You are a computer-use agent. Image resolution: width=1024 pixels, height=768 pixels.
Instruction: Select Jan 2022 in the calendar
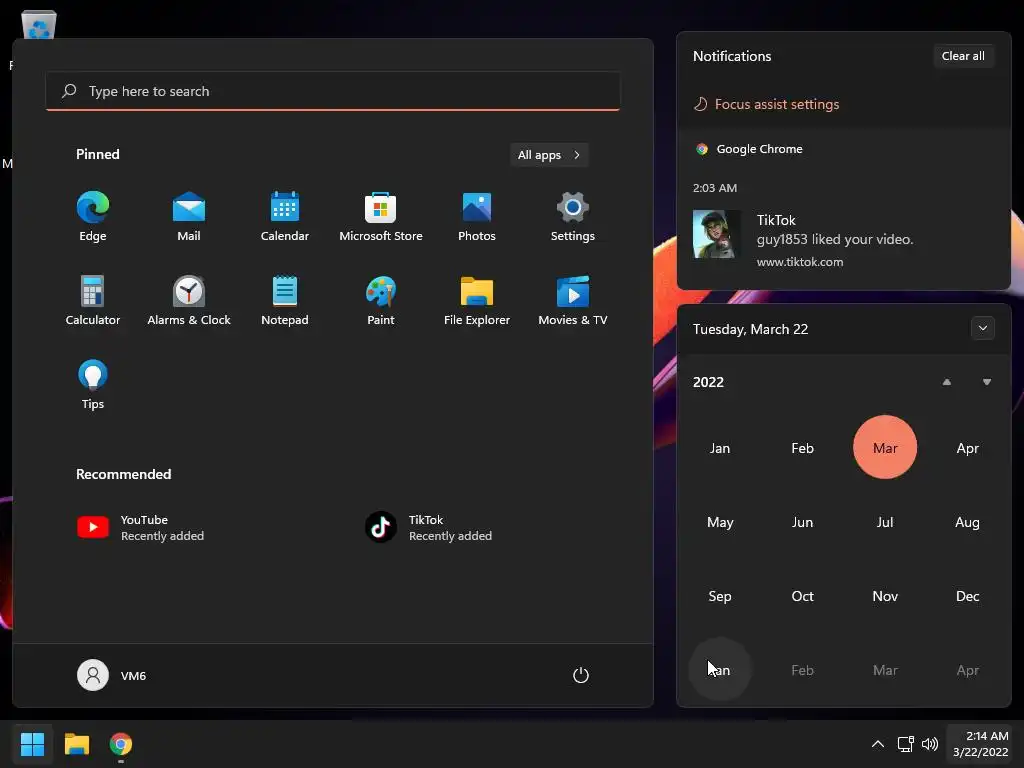point(720,448)
